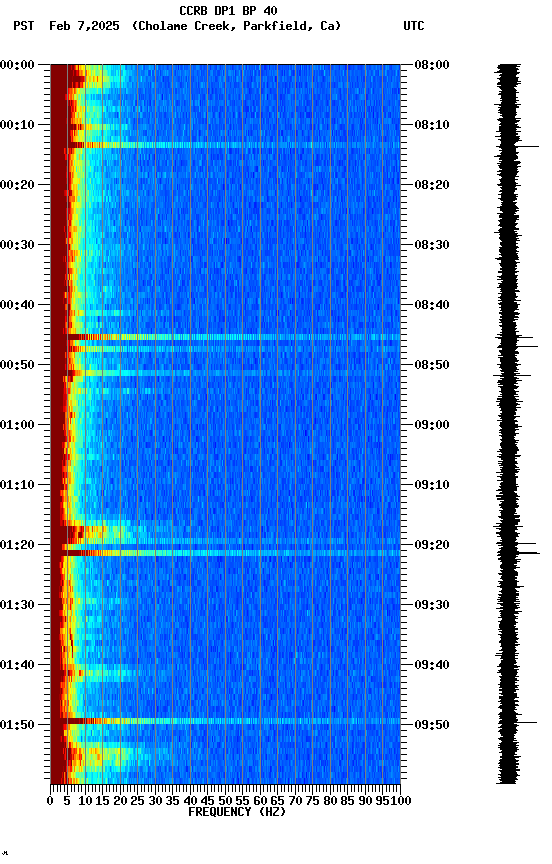Click the UTC time label "08:20"
Viewport: 552px width, 864px height.
(x=432, y=185)
